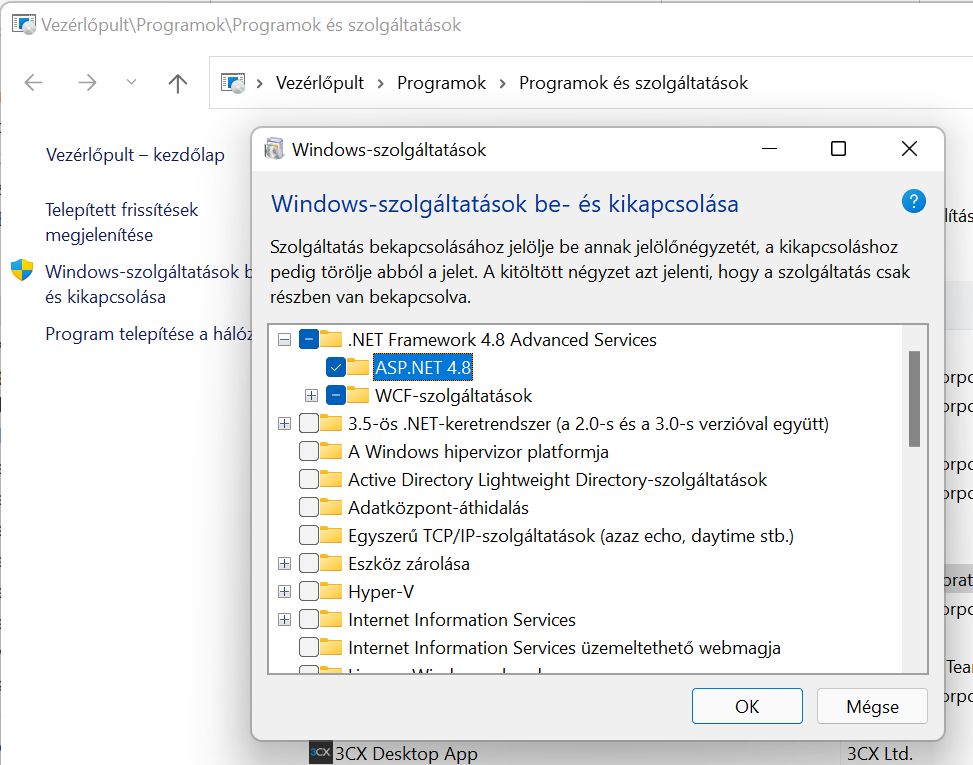The width and height of the screenshot is (973, 765).
Task: Click the back navigation arrow
Action: (x=34, y=83)
